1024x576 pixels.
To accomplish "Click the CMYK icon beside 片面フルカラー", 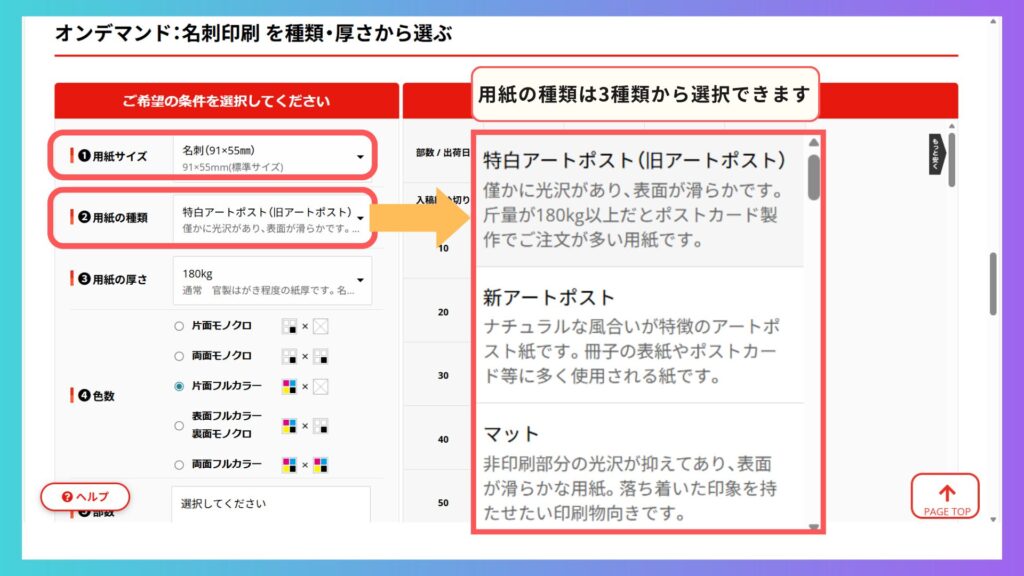I will pos(289,386).
